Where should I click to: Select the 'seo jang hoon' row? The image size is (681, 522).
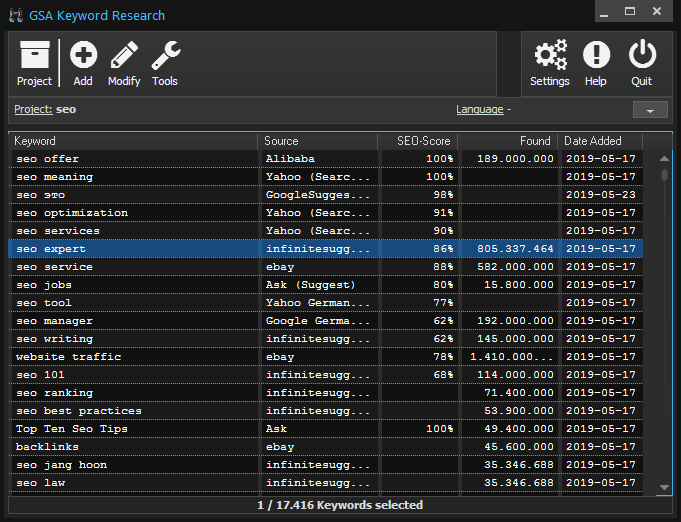click(326, 465)
